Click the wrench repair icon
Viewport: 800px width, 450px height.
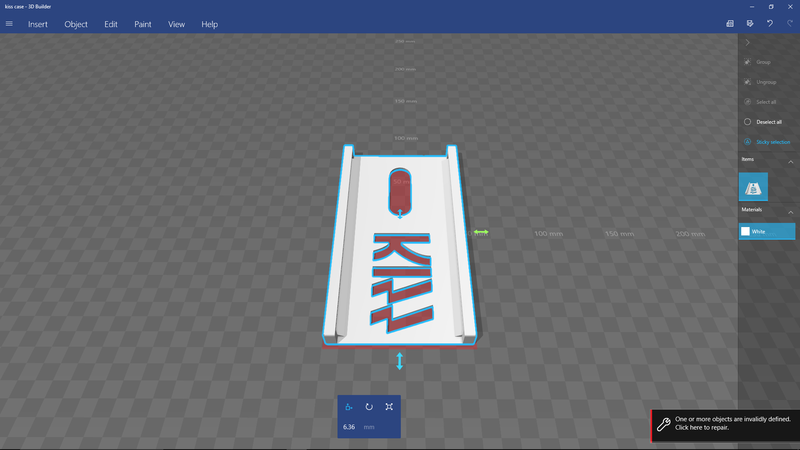pos(663,424)
